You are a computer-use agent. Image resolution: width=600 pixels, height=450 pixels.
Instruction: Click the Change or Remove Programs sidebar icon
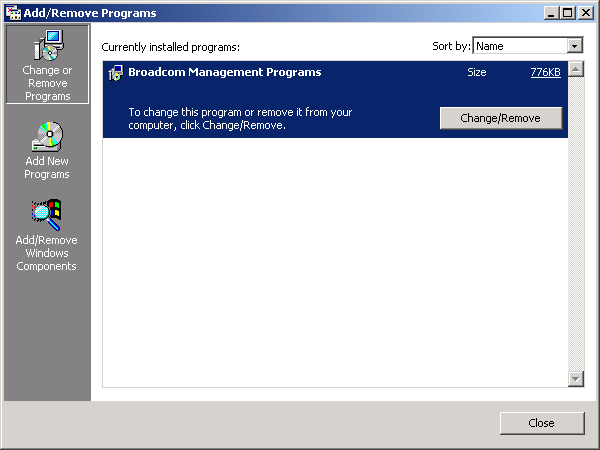click(x=47, y=45)
